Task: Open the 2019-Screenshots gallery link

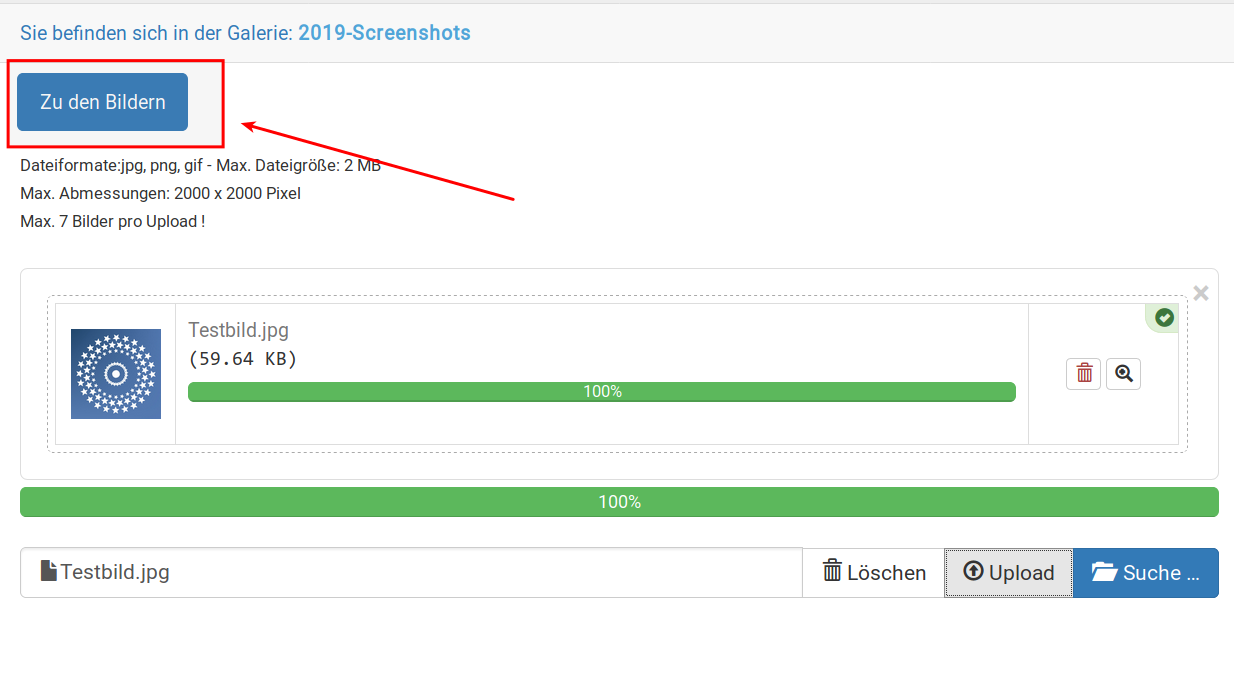Action: click(x=384, y=33)
